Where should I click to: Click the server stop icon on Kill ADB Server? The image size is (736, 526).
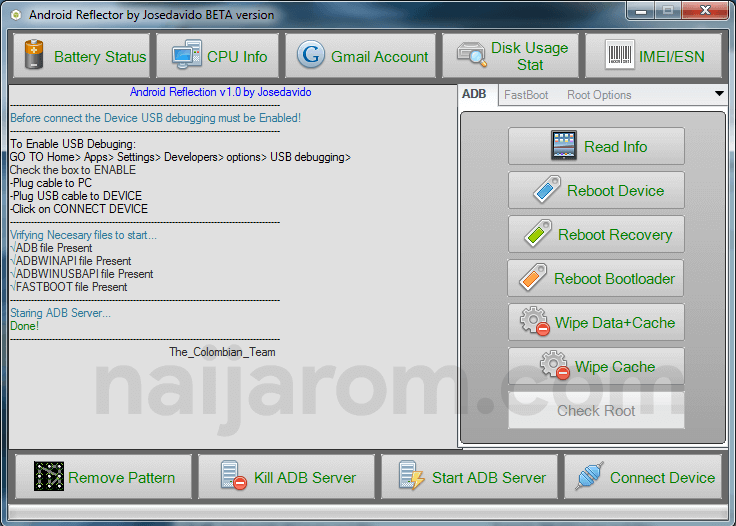tap(234, 475)
